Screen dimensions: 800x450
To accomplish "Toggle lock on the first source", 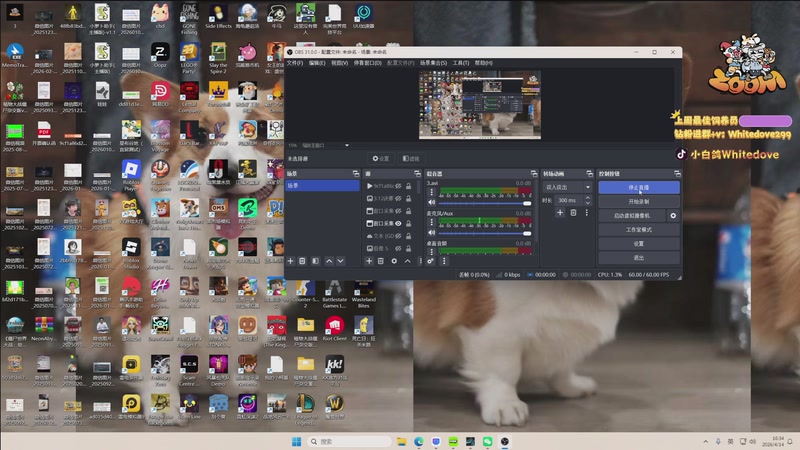I will pos(408,186).
